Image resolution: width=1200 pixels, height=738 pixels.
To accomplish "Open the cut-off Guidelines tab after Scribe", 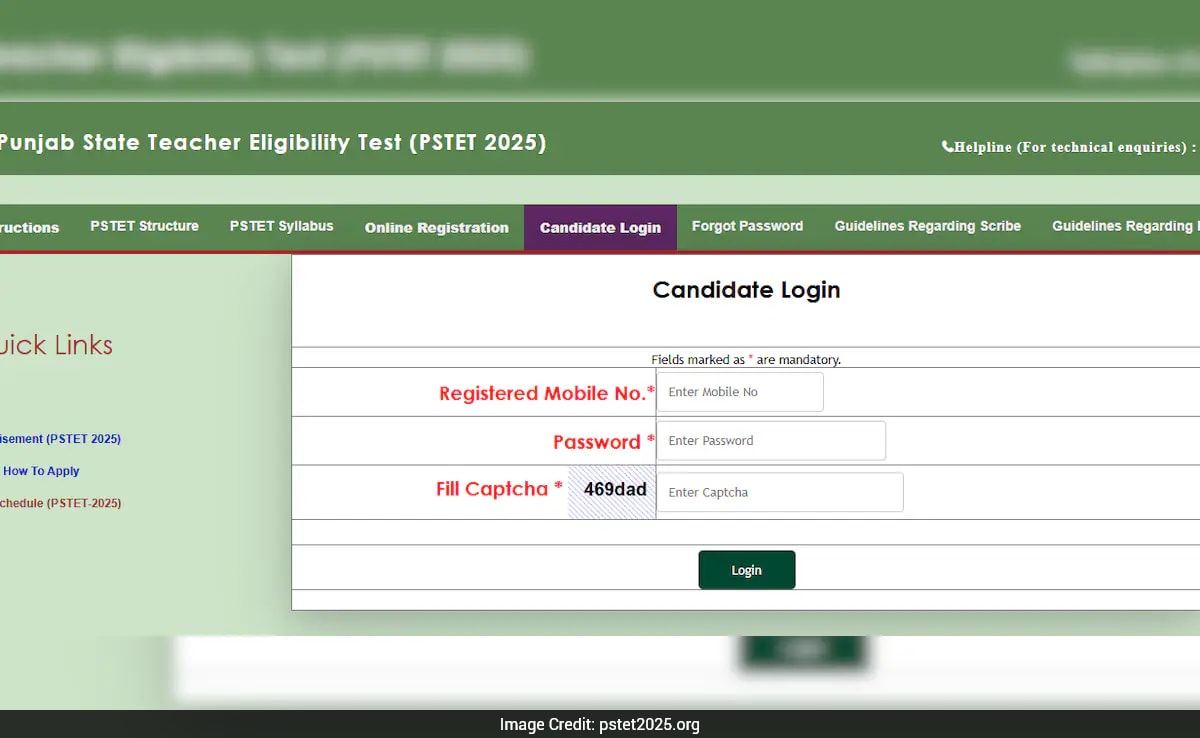I will click(x=1122, y=227).
